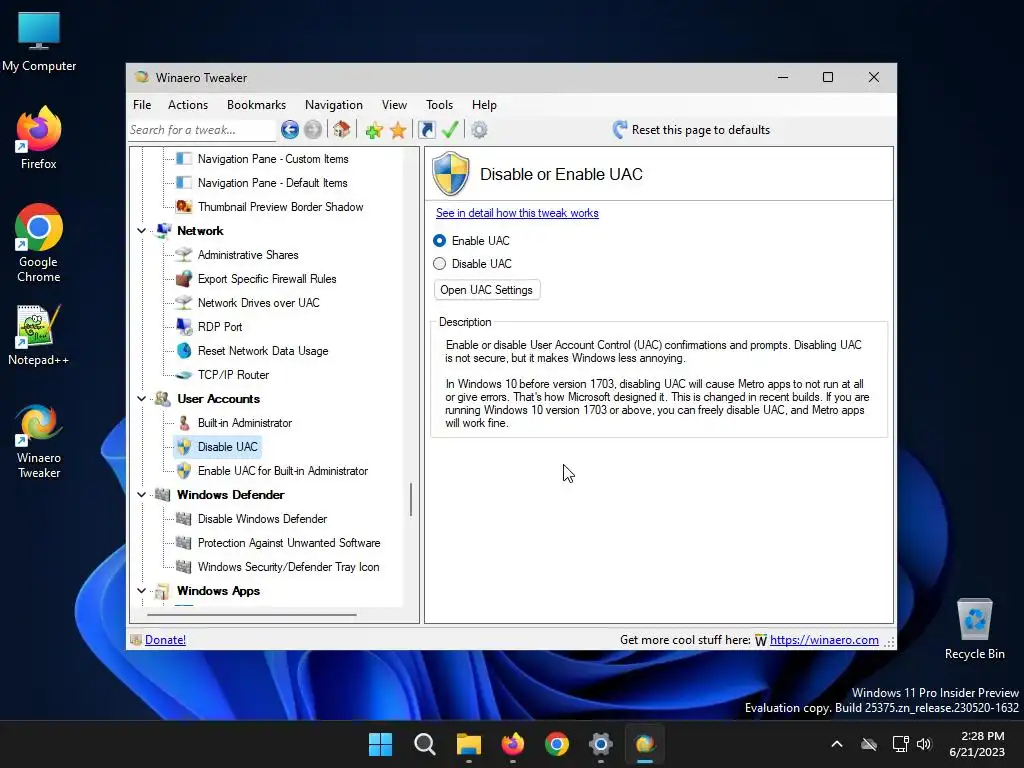1024x768 pixels.
Task: Collapse the Windows Apps tree group
Action: pos(141,590)
